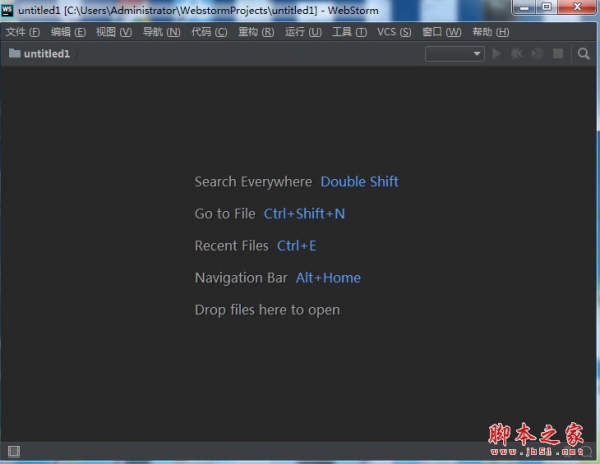The height and width of the screenshot is (464, 600).
Task: Open the 帮助 (H) menu
Action: (491, 32)
